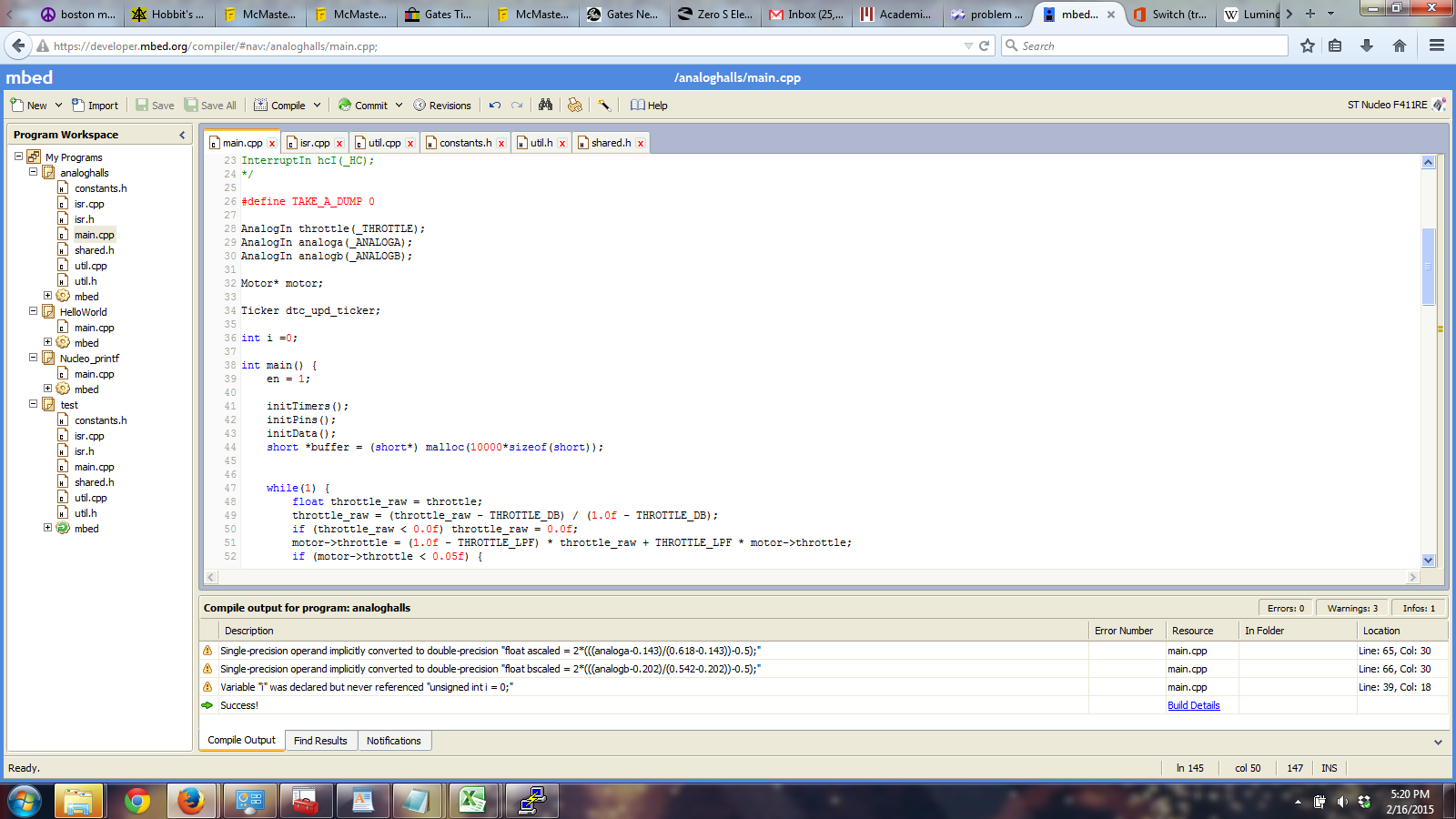The image size is (1456, 819).
Task: Collapse the My Programs tree node
Action: [18, 157]
